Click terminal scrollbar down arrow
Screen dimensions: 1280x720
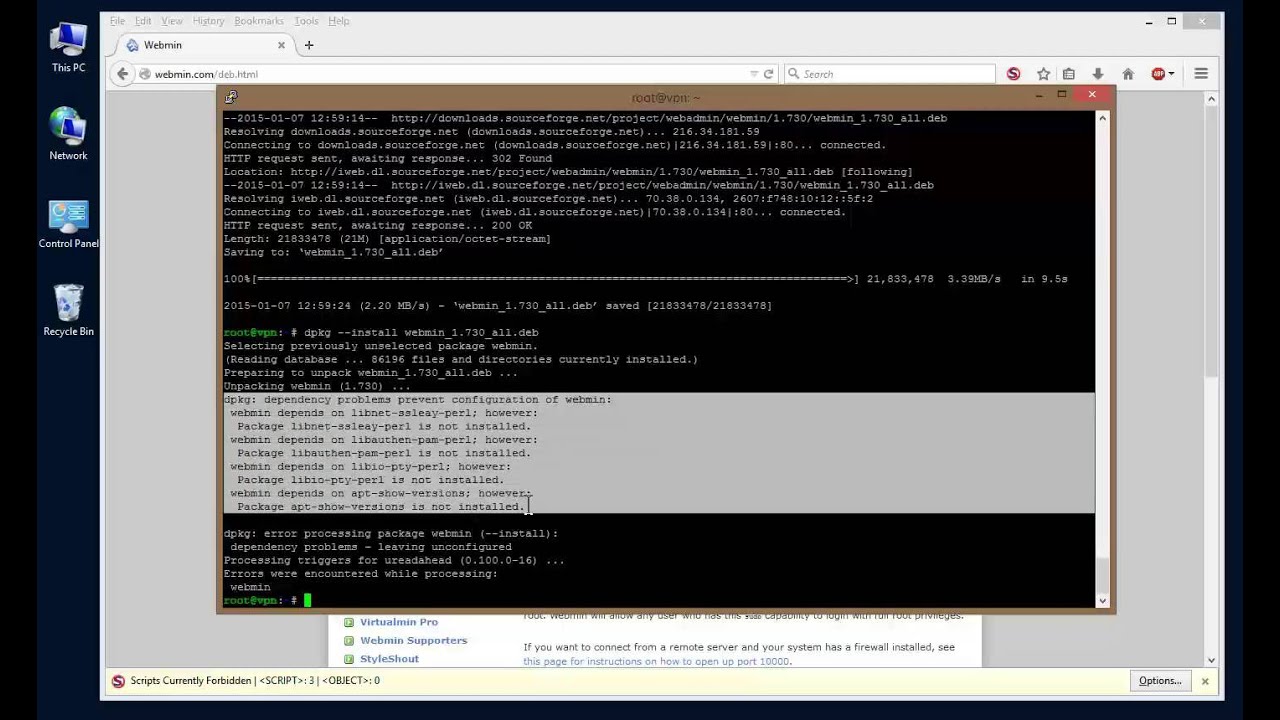pyautogui.click(x=1102, y=601)
